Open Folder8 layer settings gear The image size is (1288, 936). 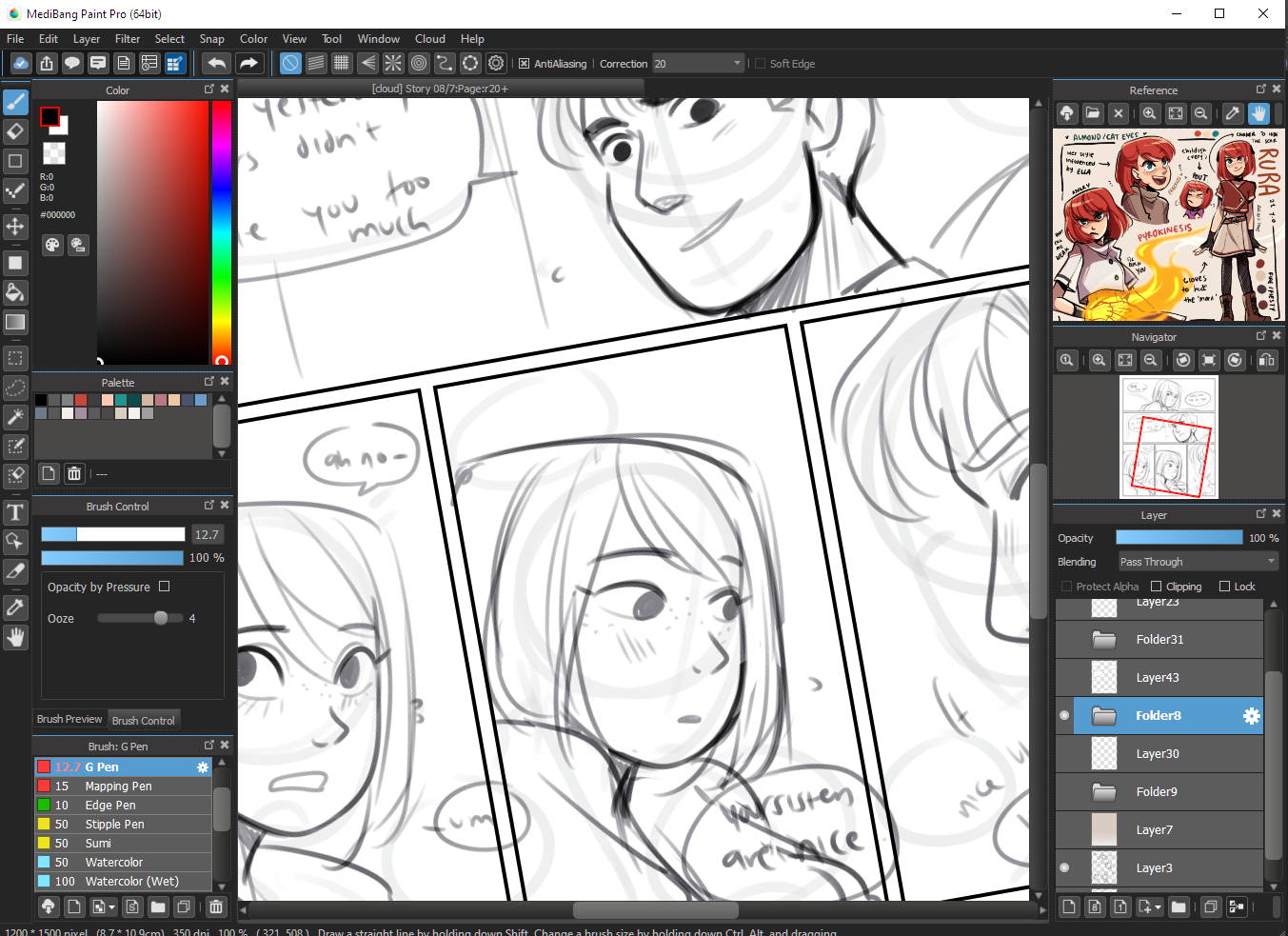(x=1251, y=716)
